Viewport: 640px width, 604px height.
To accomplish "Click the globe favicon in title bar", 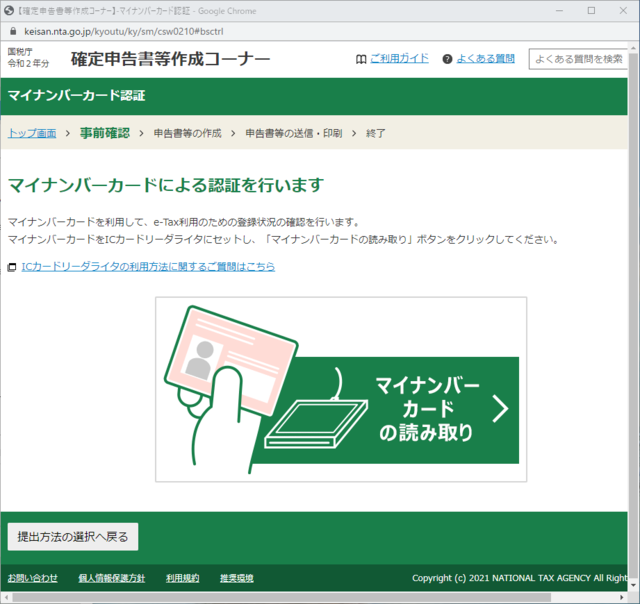I will pyautogui.click(x=9, y=11).
